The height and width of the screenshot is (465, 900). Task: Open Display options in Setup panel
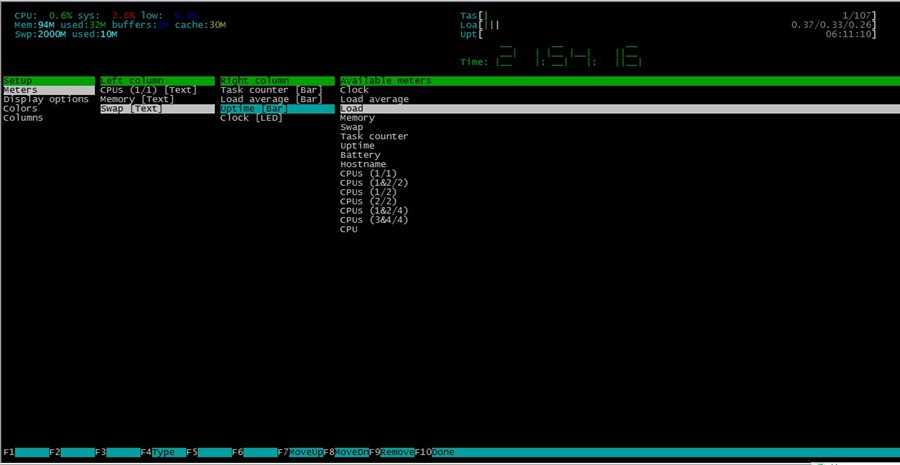[x=46, y=99]
